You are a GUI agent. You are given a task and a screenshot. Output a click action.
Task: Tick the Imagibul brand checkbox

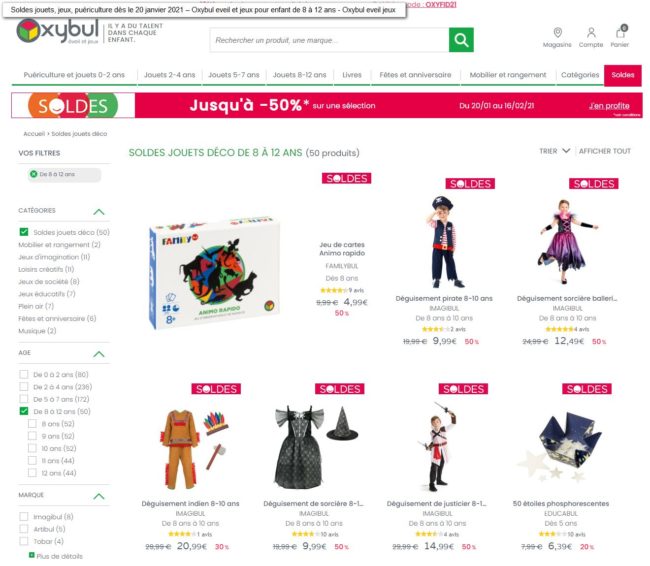(24, 517)
